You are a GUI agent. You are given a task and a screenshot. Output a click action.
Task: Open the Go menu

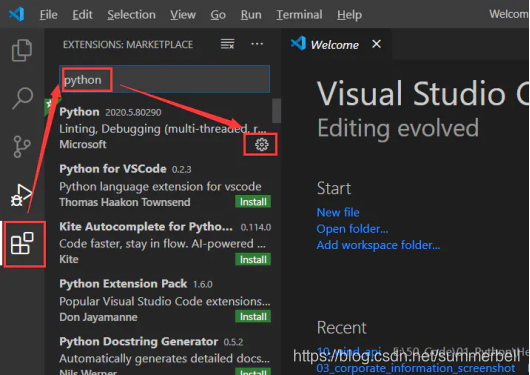[x=218, y=15]
